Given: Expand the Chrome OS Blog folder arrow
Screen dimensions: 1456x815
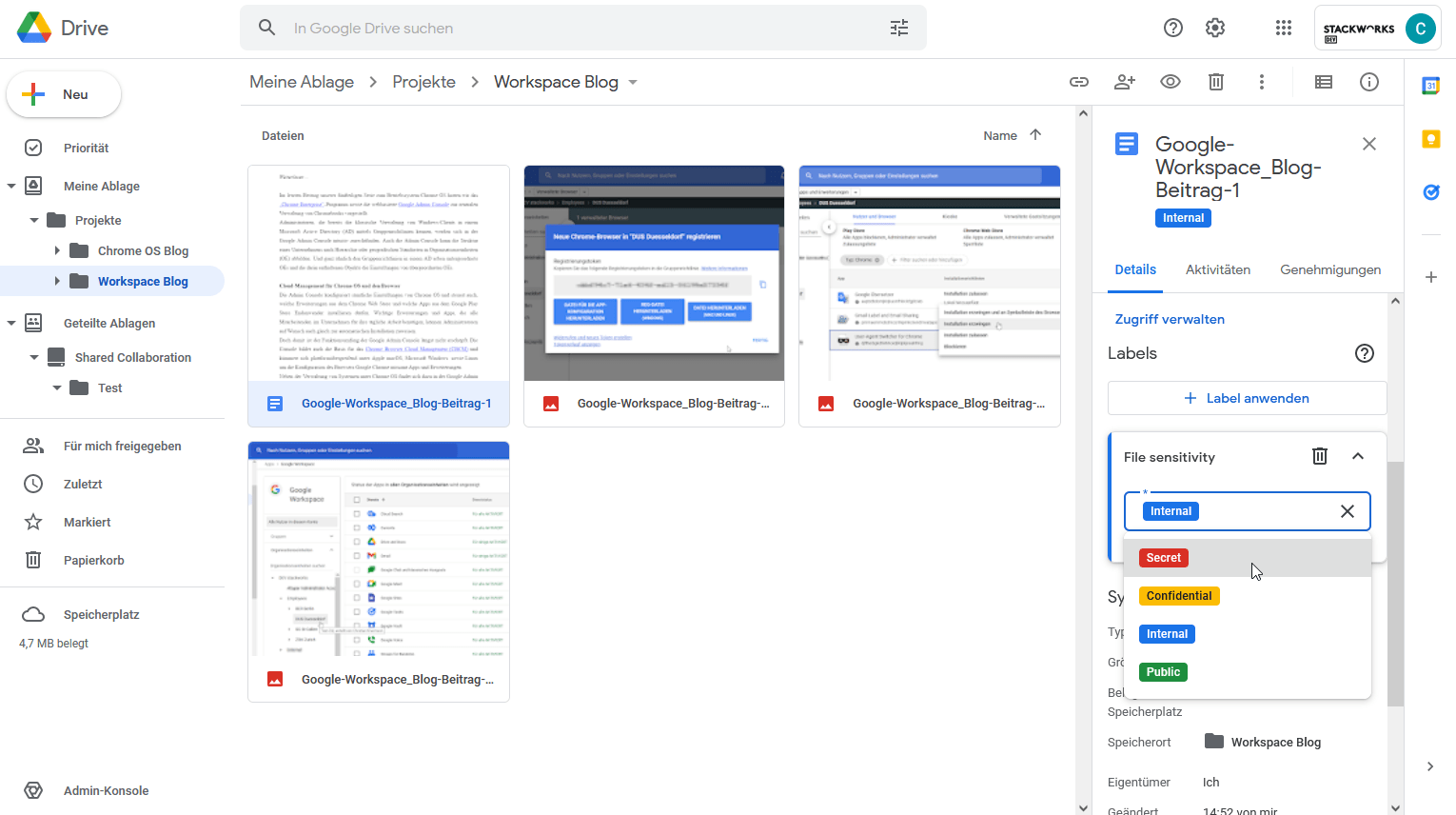Looking at the screenshot, I should point(57,250).
